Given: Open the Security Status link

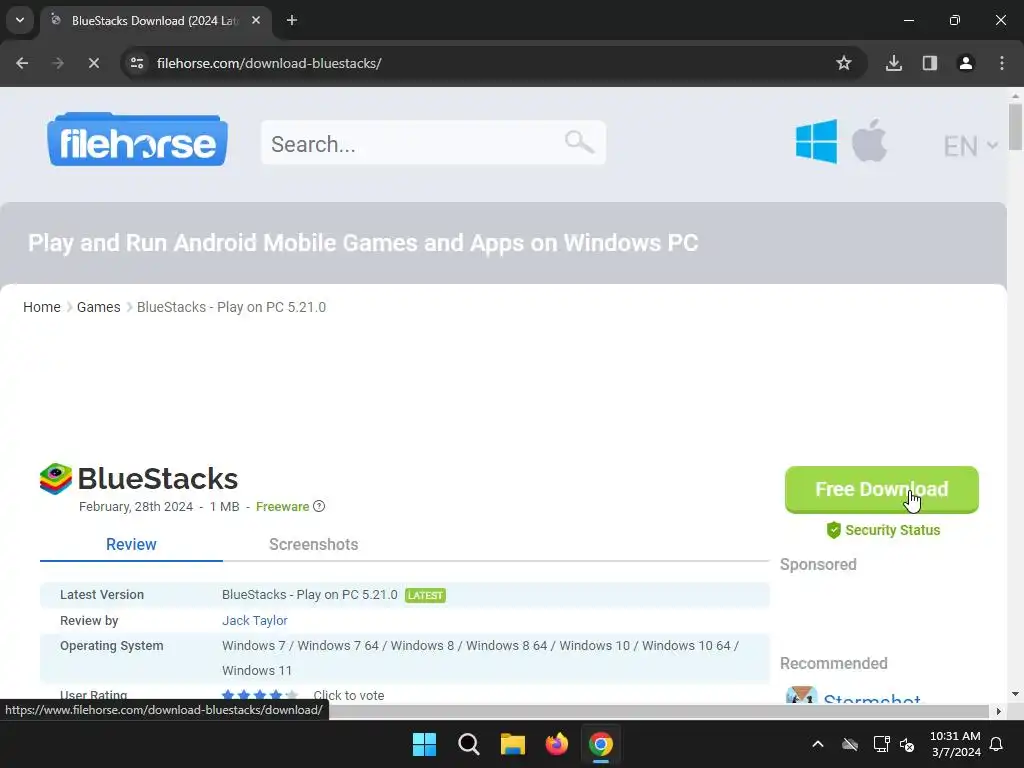Looking at the screenshot, I should (x=883, y=530).
